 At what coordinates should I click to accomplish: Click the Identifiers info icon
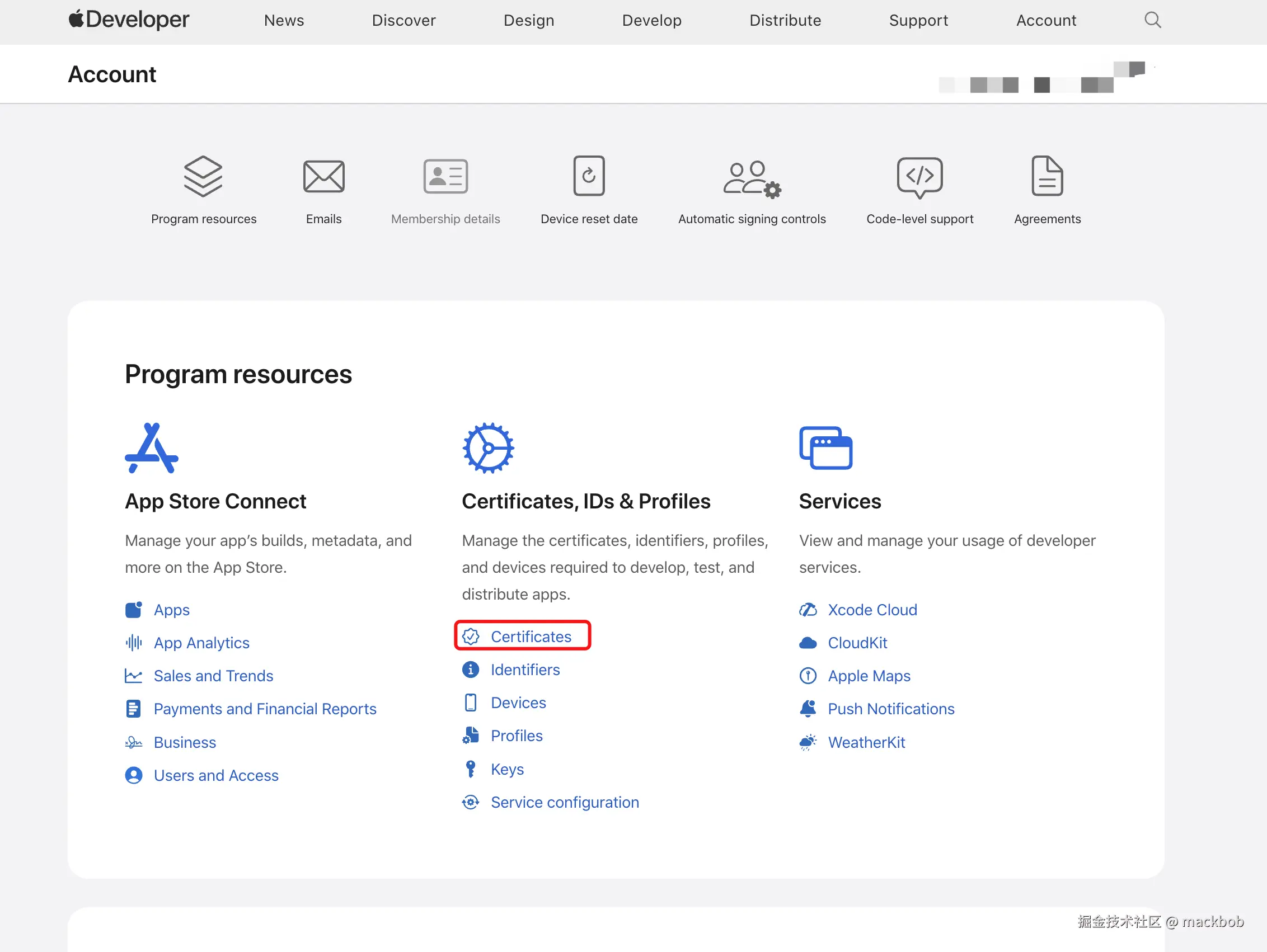point(471,670)
